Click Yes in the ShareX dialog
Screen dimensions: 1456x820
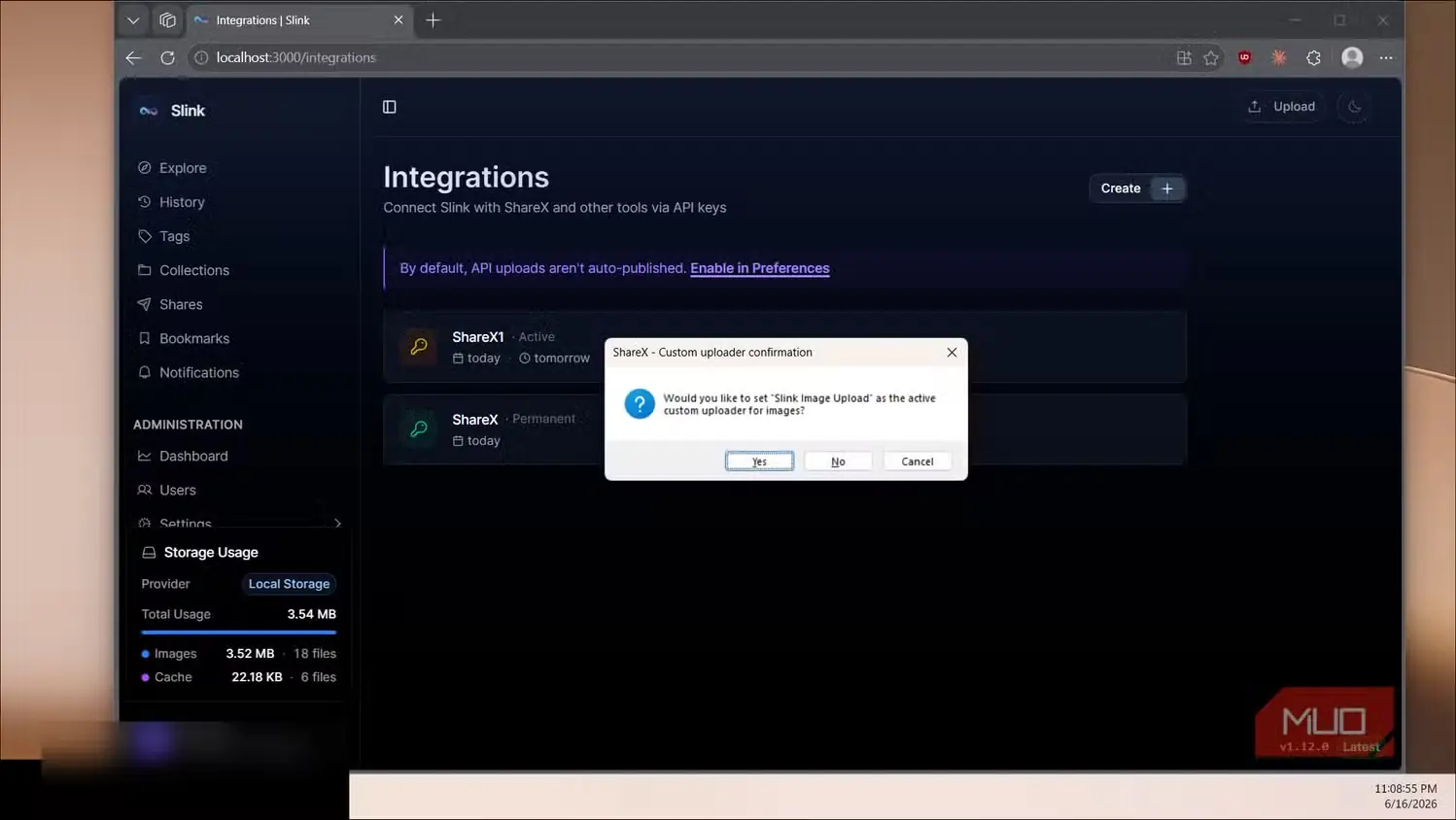coord(759,461)
